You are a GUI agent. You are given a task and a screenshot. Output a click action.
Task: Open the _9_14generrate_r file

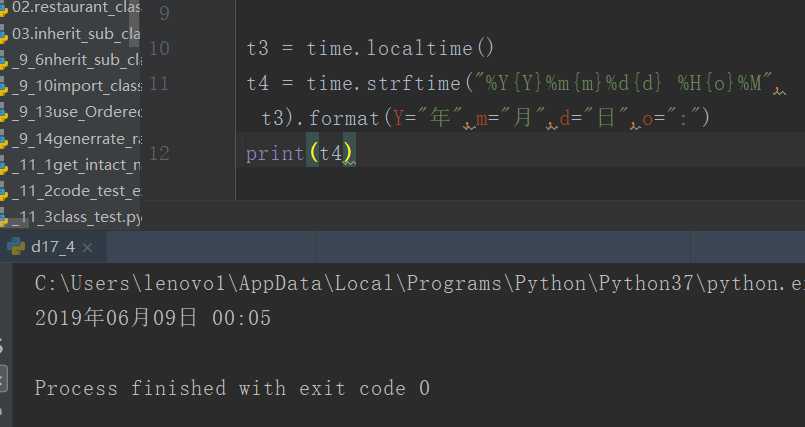coord(76,139)
